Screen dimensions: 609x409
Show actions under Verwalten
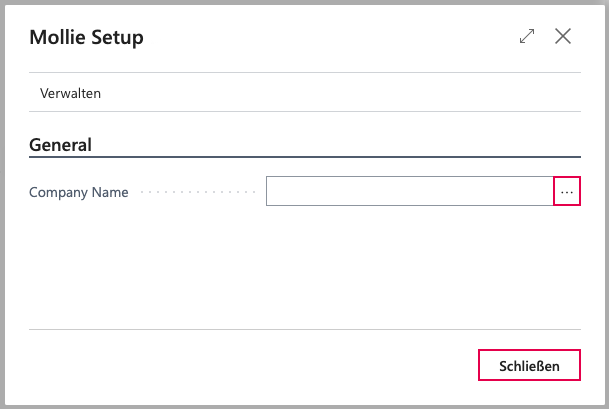(70, 93)
